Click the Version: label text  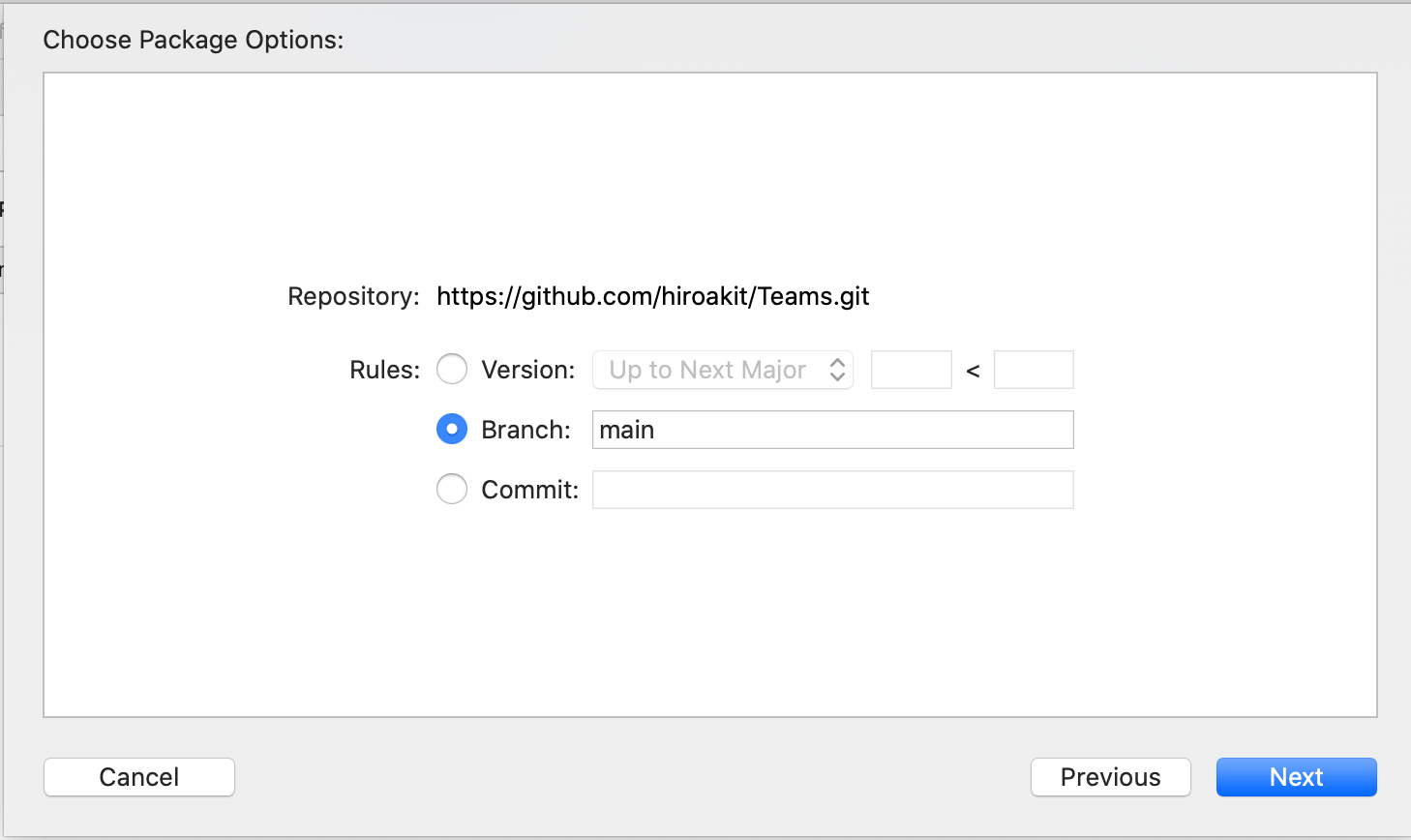click(x=527, y=370)
